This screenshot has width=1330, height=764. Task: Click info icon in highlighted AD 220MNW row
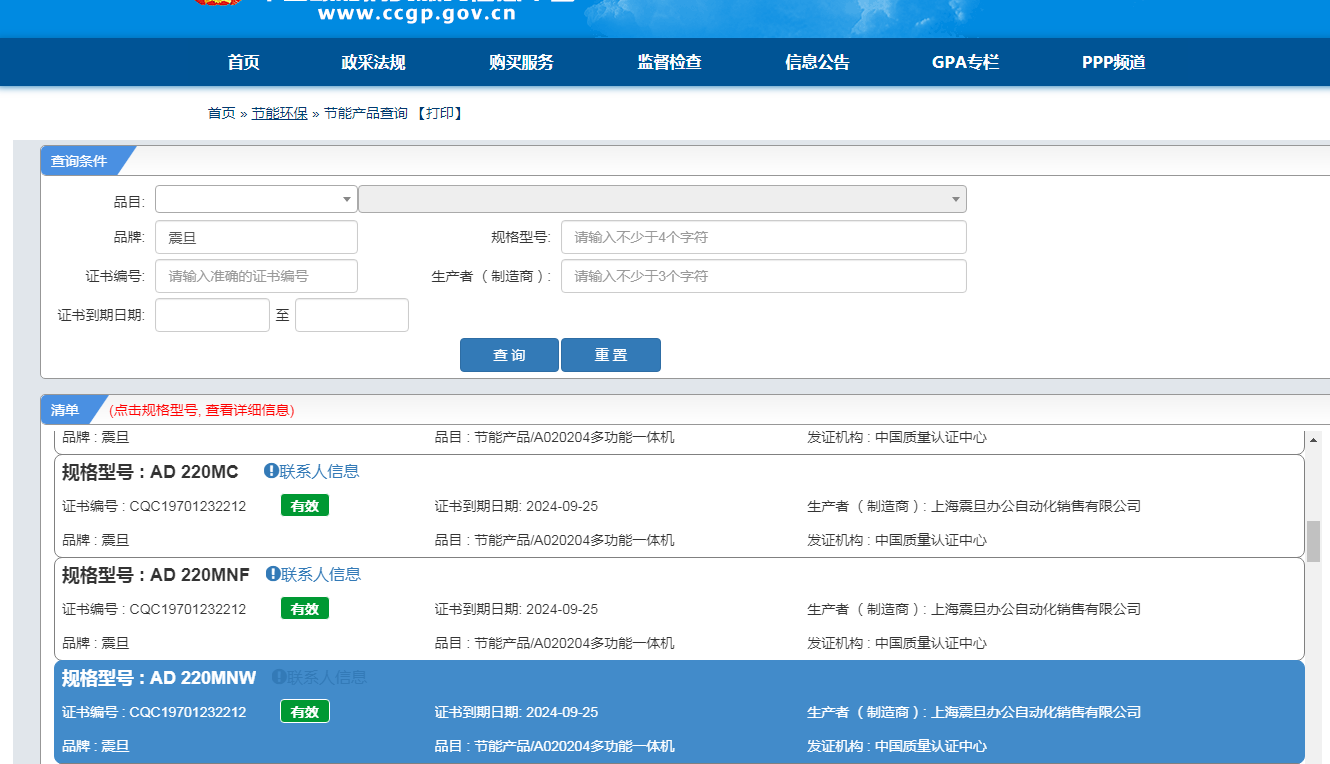coord(279,677)
